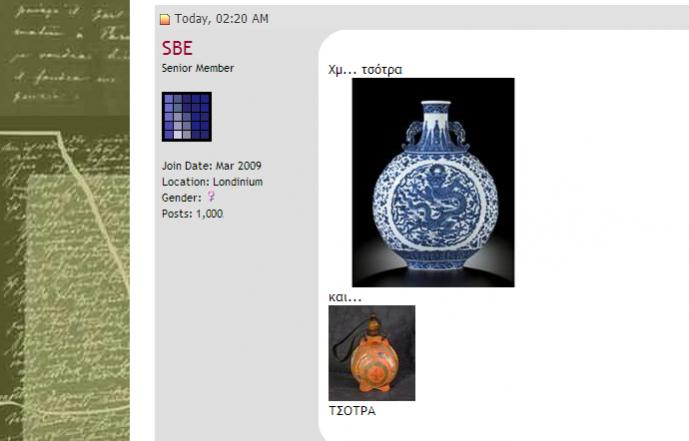
Task: Click the Gender label text
Action: (x=181, y=198)
